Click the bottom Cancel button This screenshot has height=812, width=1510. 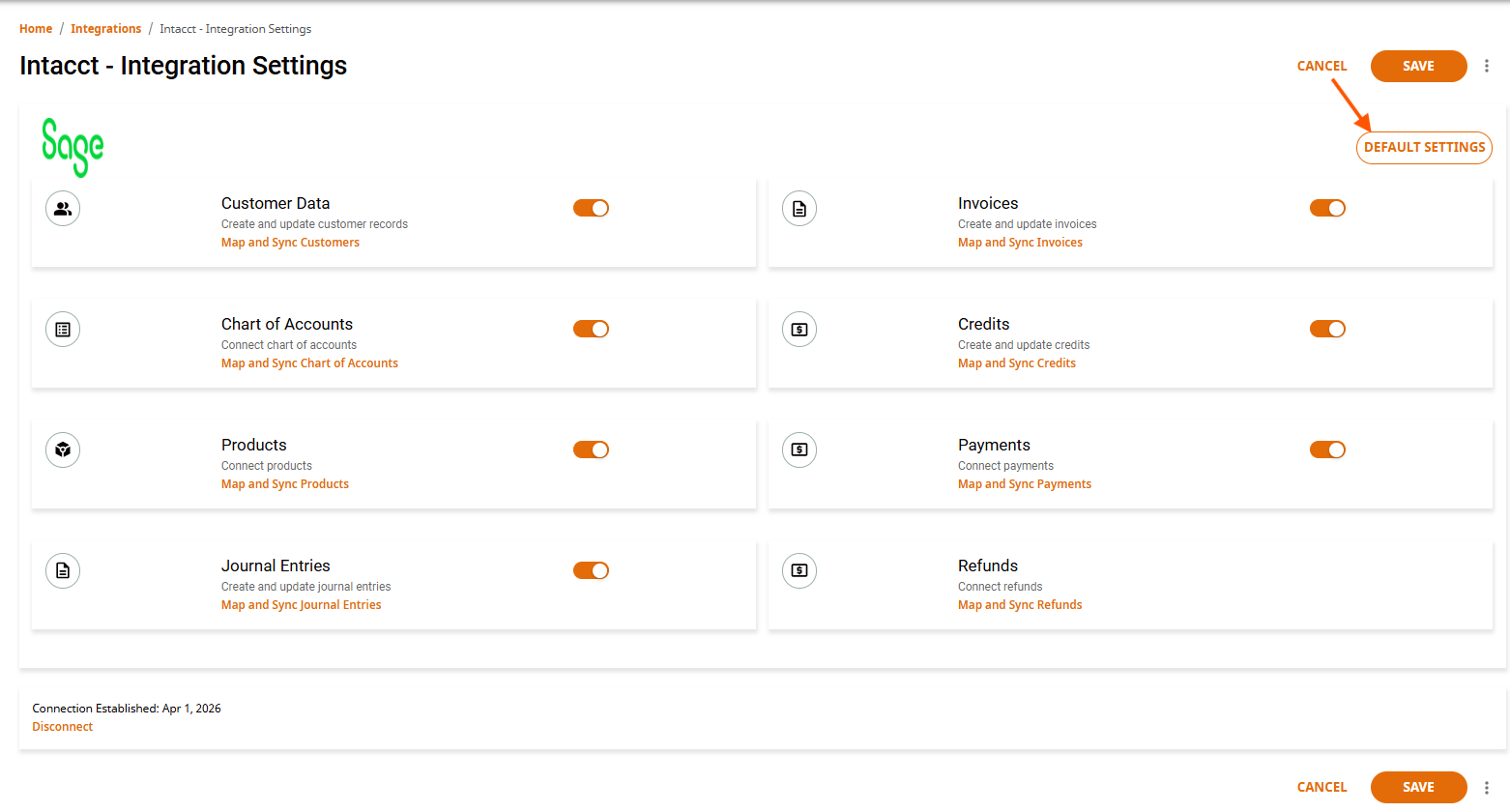pos(1321,787)
